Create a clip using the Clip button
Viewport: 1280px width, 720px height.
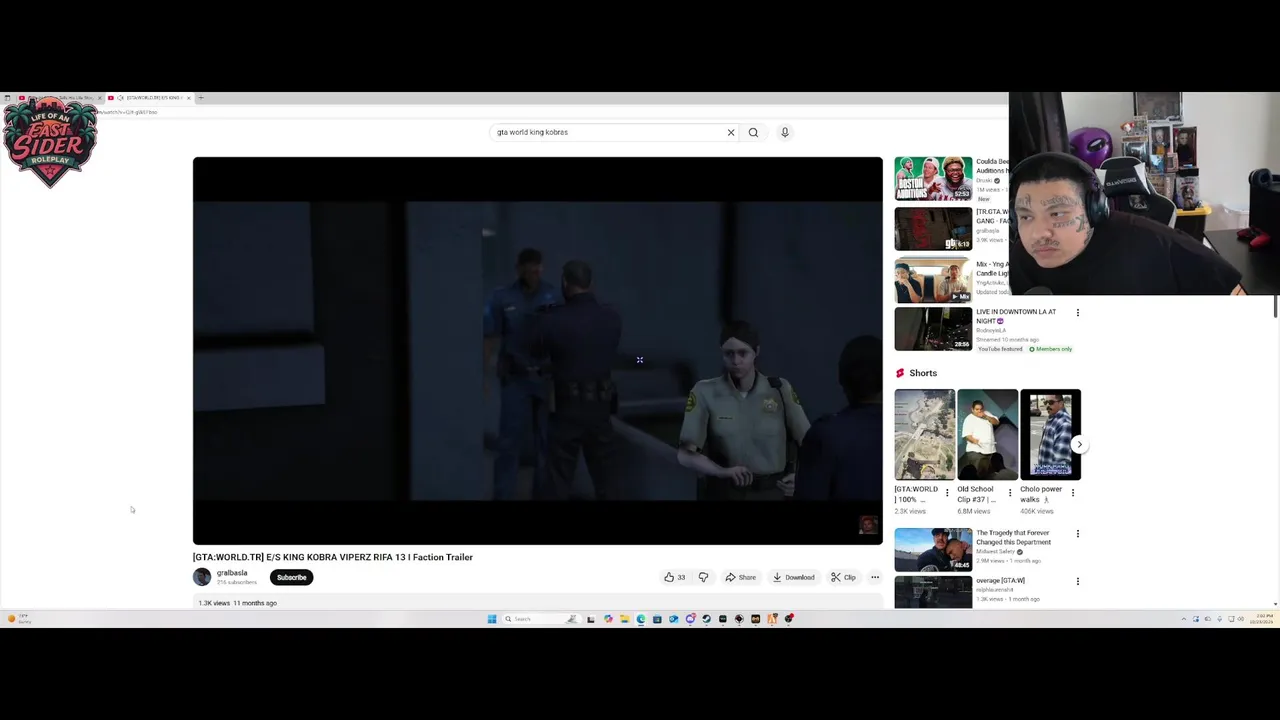843,577
